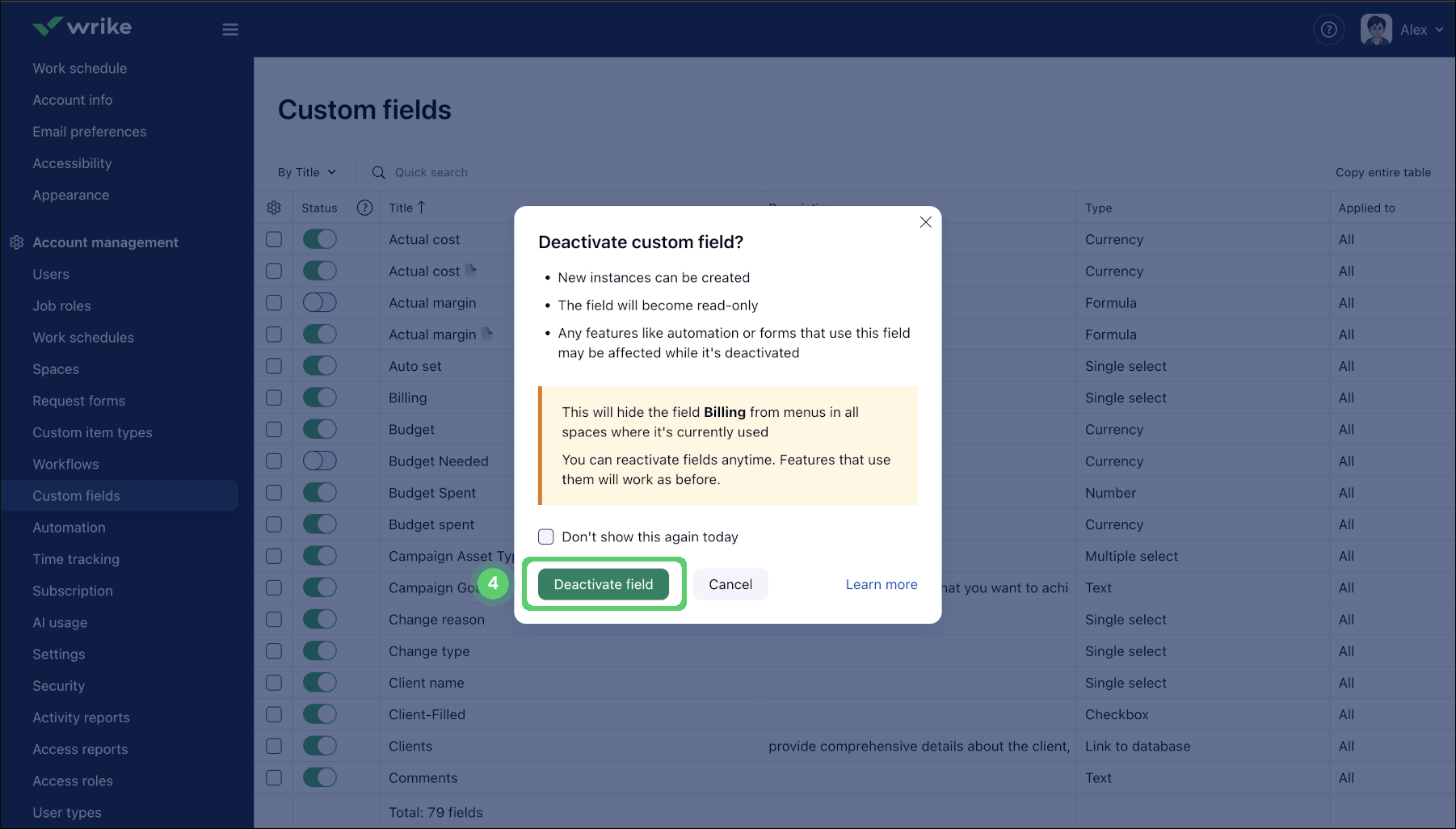The width and height of the screenshot is (1456, 829).
Task: Click the search magnifier icon
Action: [378, 172]
